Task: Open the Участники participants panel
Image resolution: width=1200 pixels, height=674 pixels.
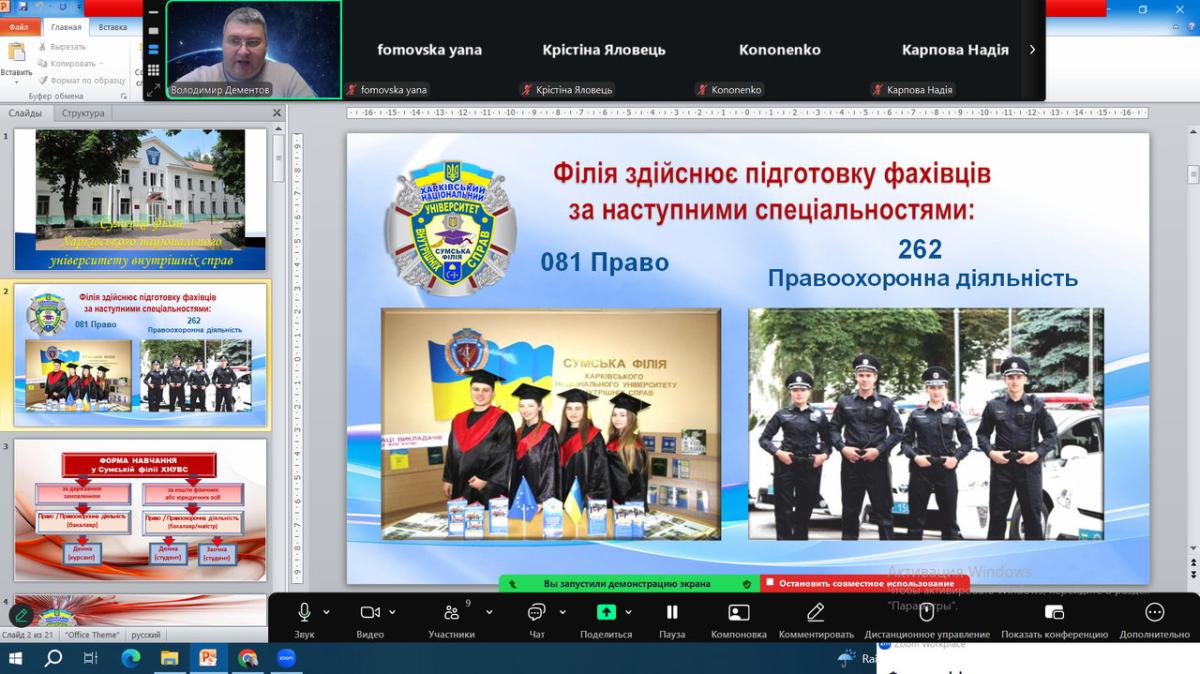Action: tap(451, 612)
